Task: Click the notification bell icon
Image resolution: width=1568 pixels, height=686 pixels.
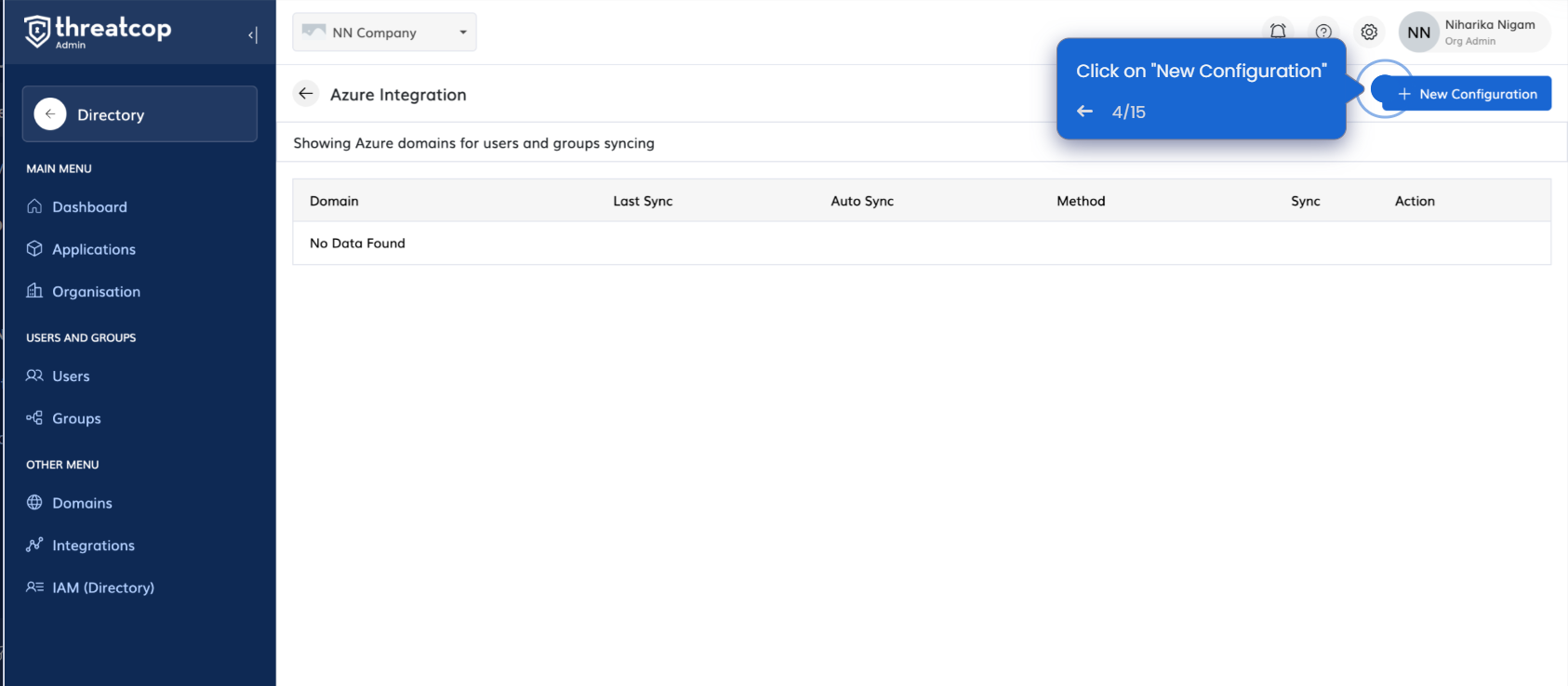Action: point(1278,31)
